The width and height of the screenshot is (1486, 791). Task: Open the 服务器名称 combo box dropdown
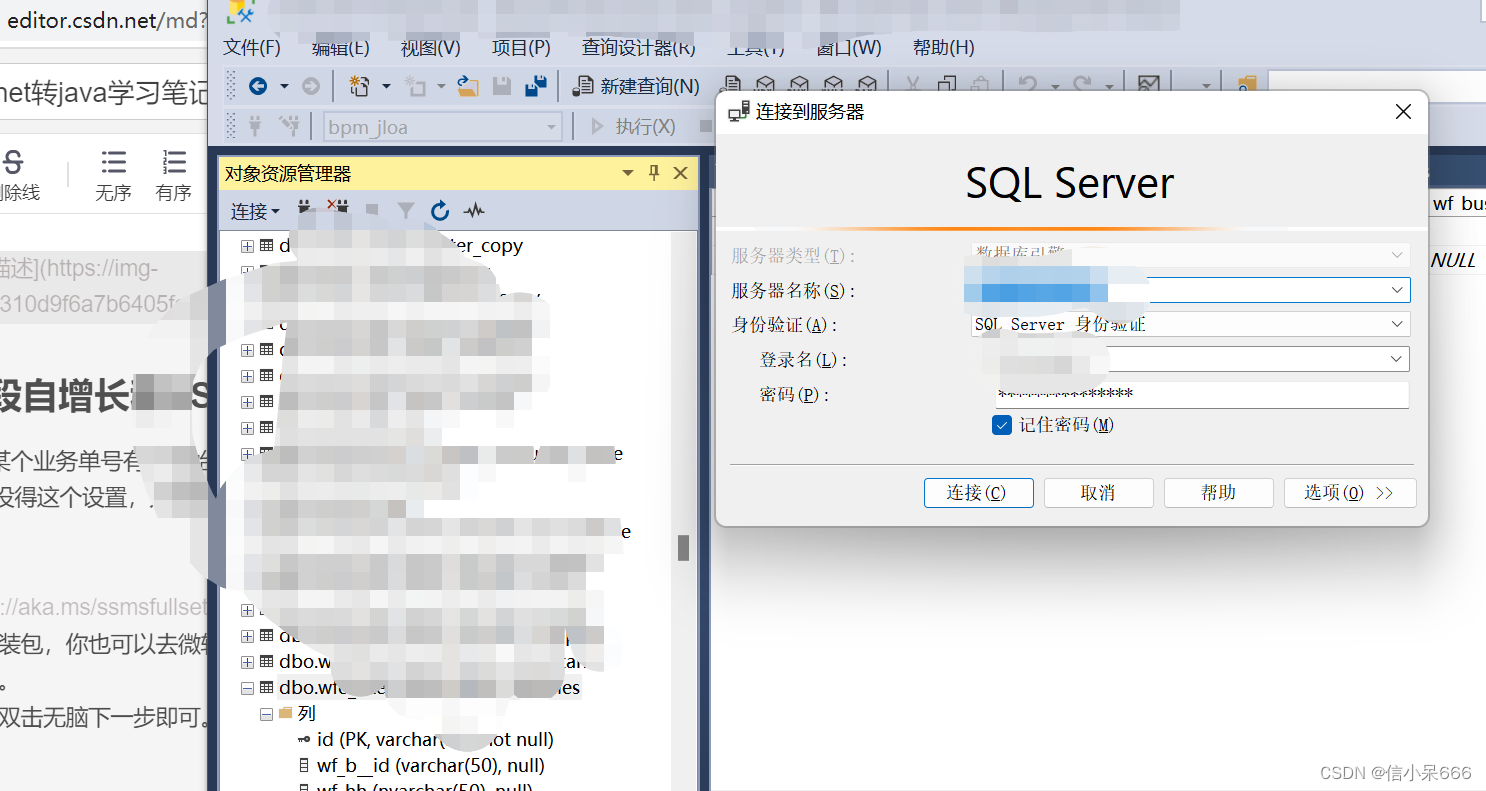pyautogui.click(x=1397, y=290)
